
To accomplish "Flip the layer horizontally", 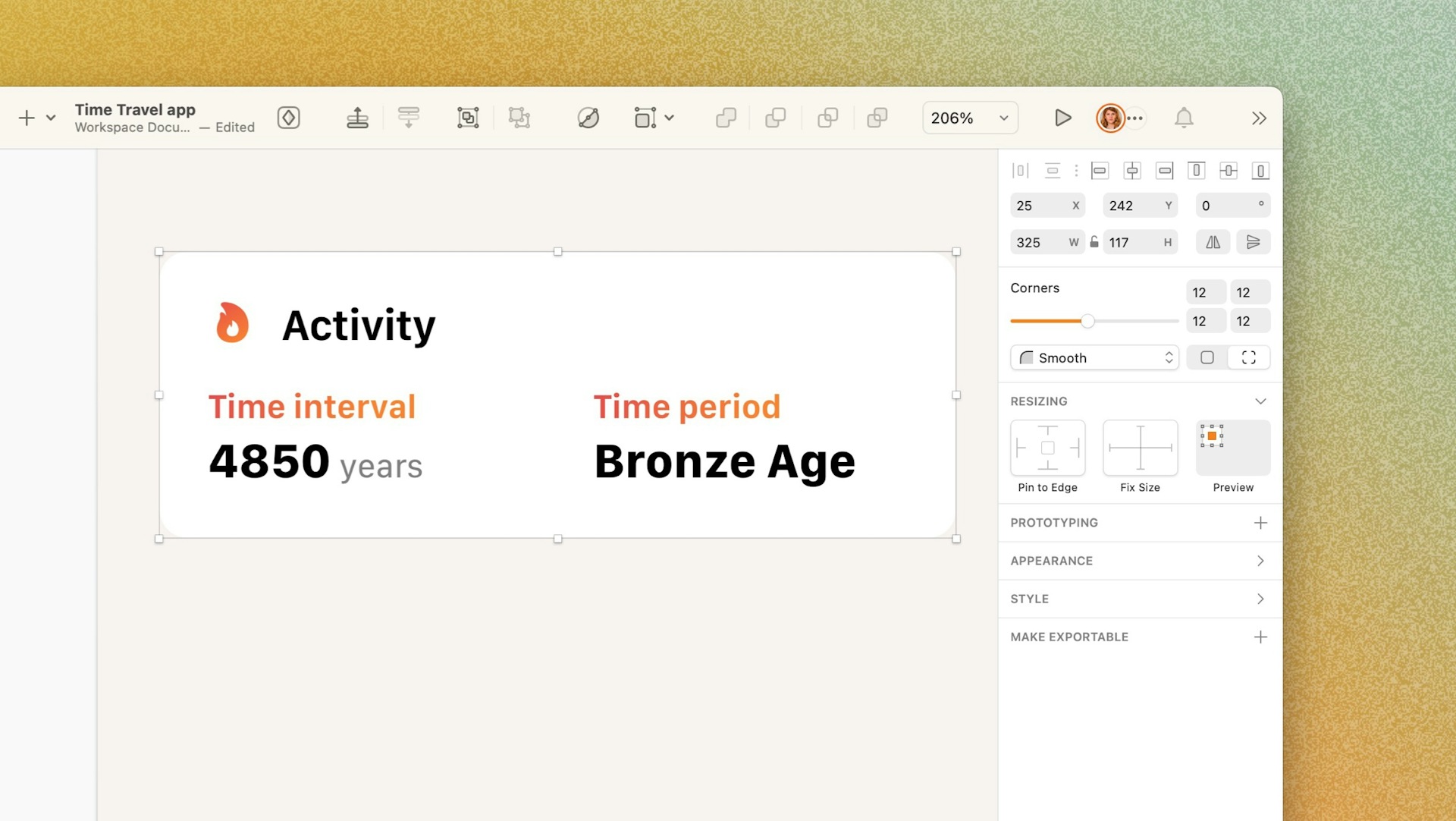I will (x=1213, y=242).
